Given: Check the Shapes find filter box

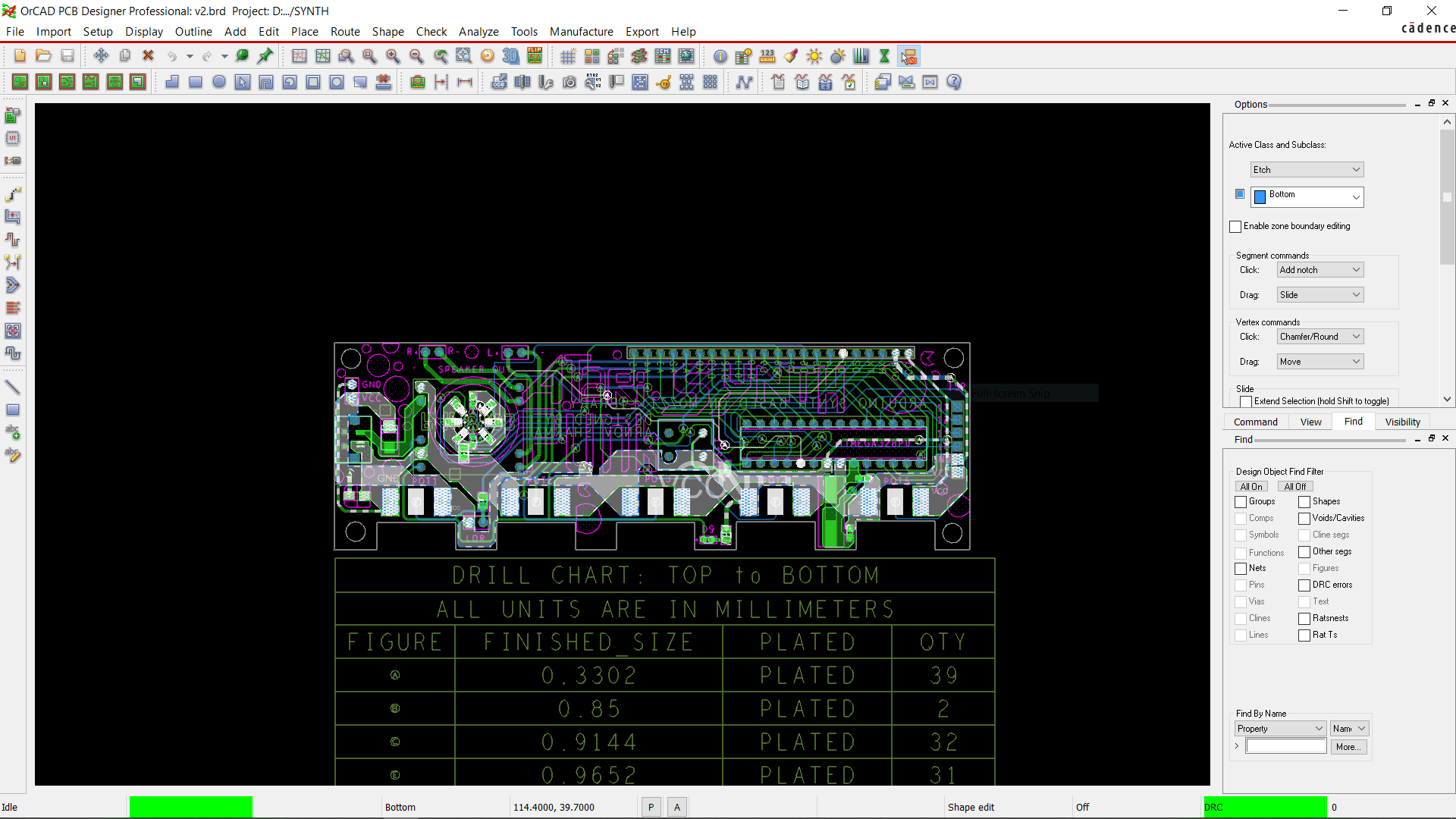Looking at the screenshot, I should [1304, 502].
